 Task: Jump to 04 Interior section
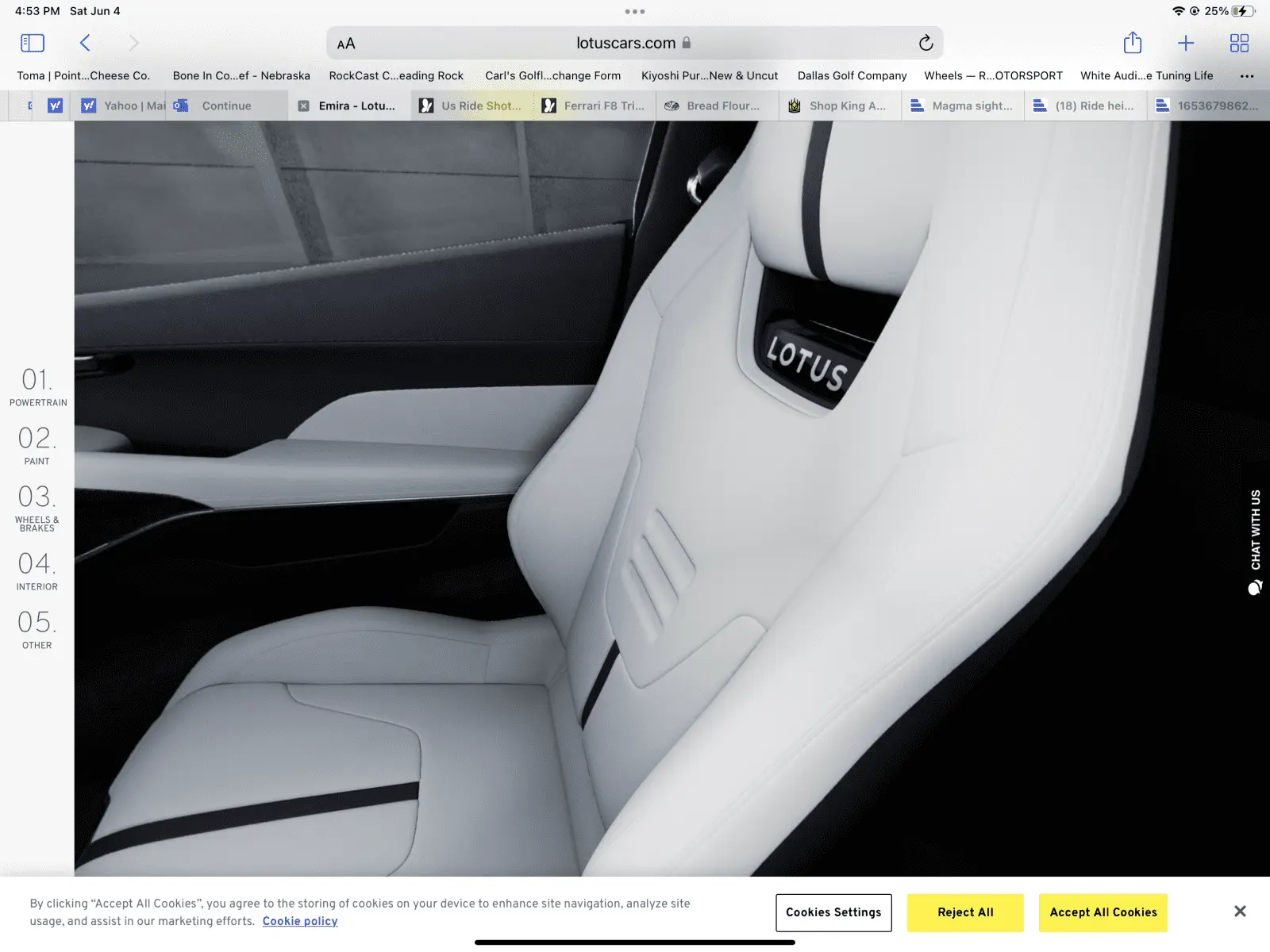(x=37, y=570)
